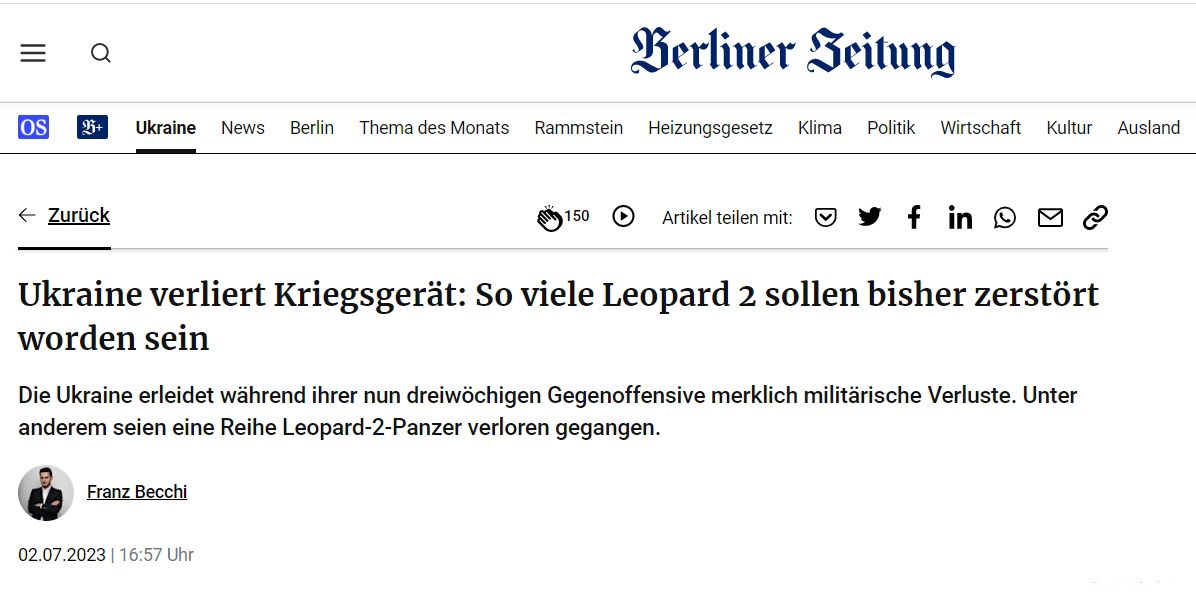
Task: Open the hamburger menu
Action: tap(33, 53)
